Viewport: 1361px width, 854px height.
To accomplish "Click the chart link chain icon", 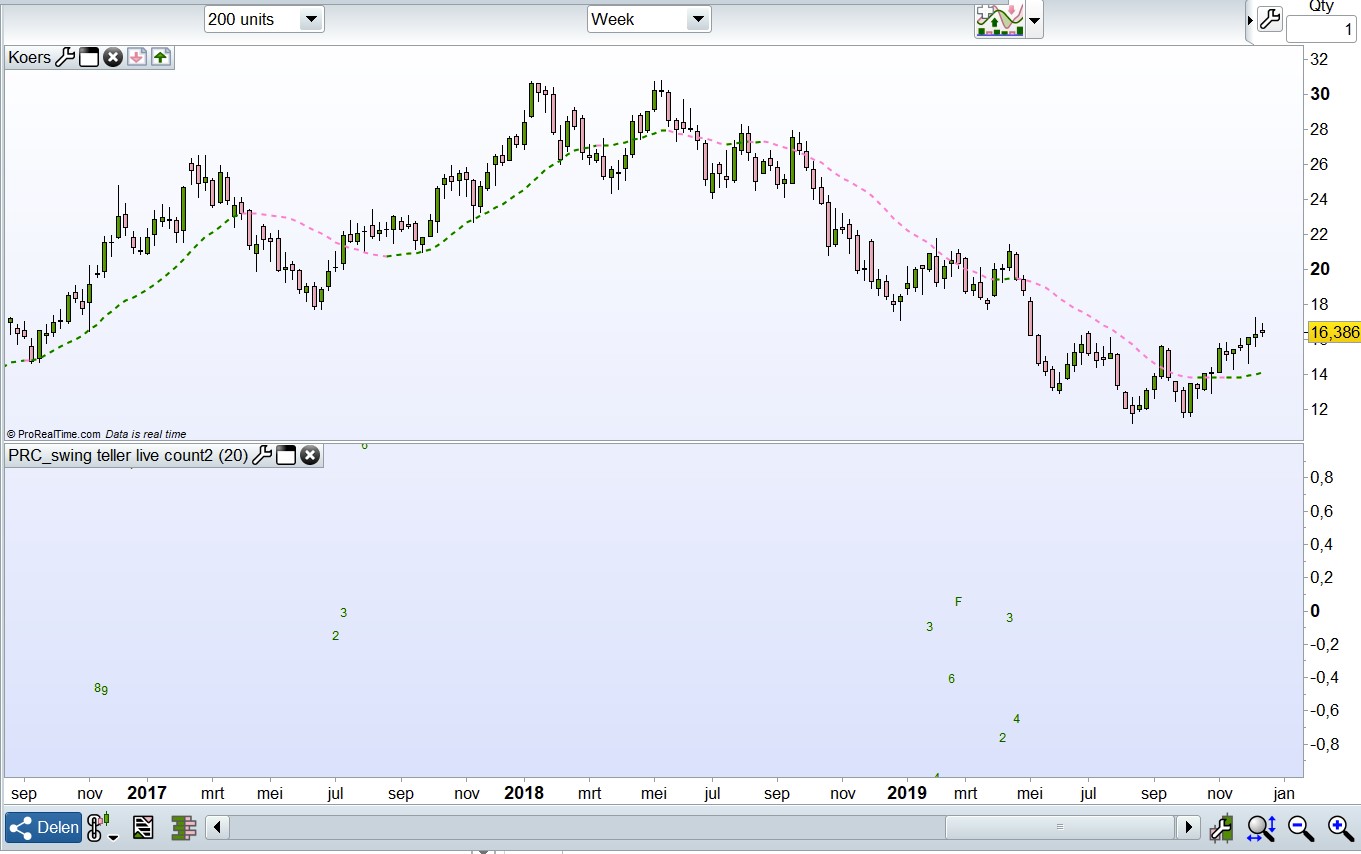I will 97,827.
